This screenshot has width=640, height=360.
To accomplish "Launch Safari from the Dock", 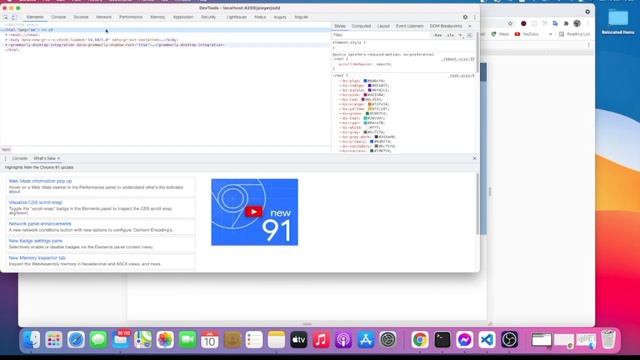I will click(76, 340).
